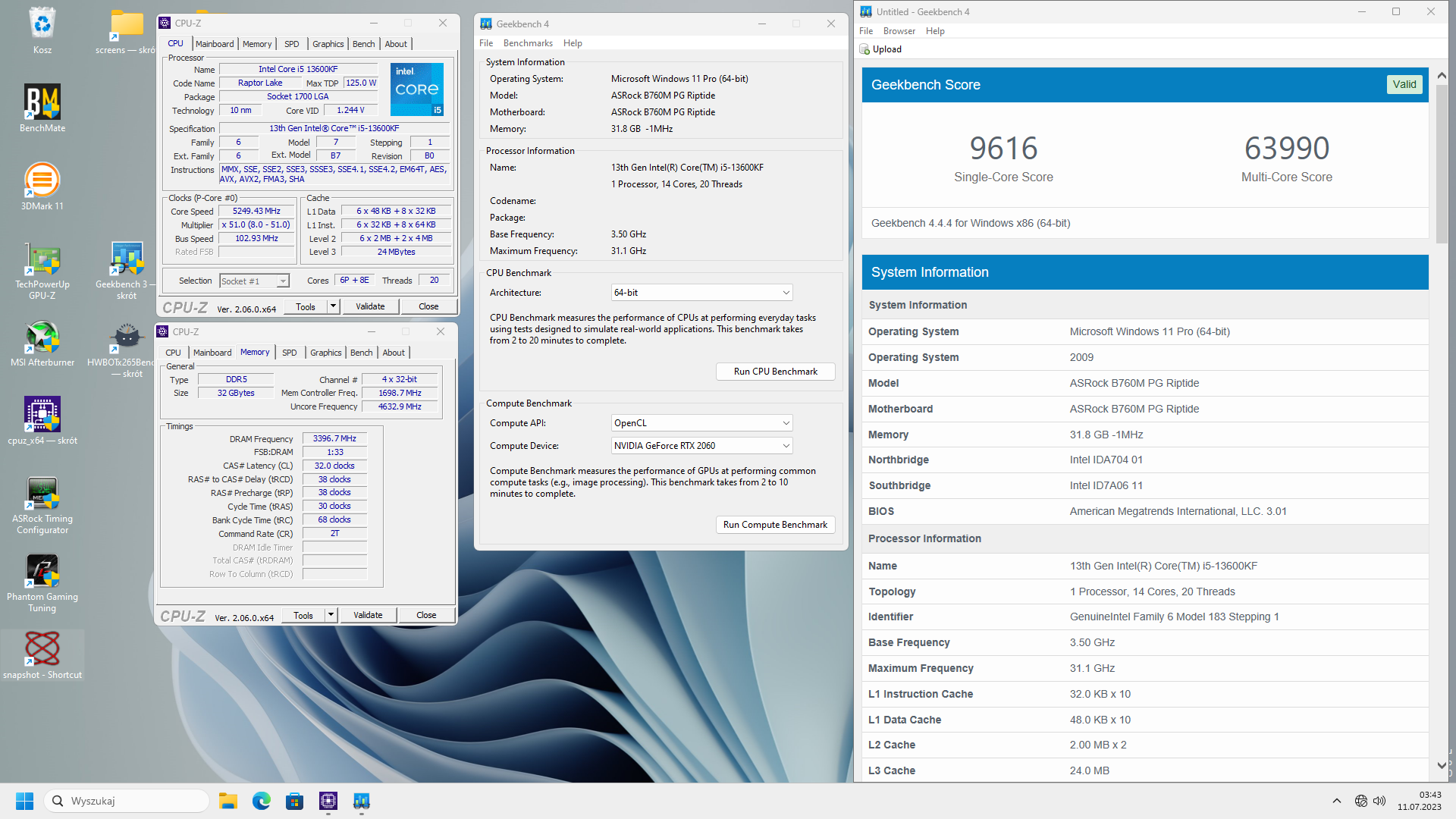Expand Tools arrow in bottom CPU-Z window
Screen dimensions: 1456x819
(x=331, y=615)
